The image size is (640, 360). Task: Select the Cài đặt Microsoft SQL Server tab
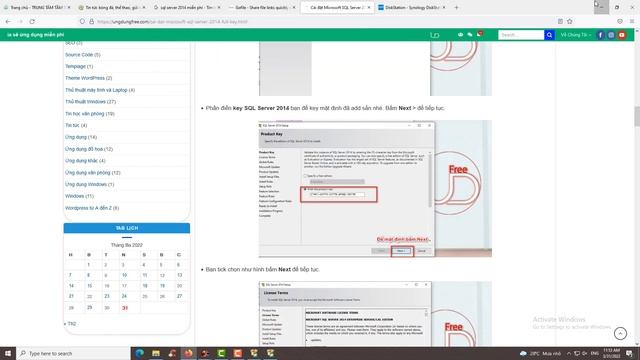click(337, 7)
